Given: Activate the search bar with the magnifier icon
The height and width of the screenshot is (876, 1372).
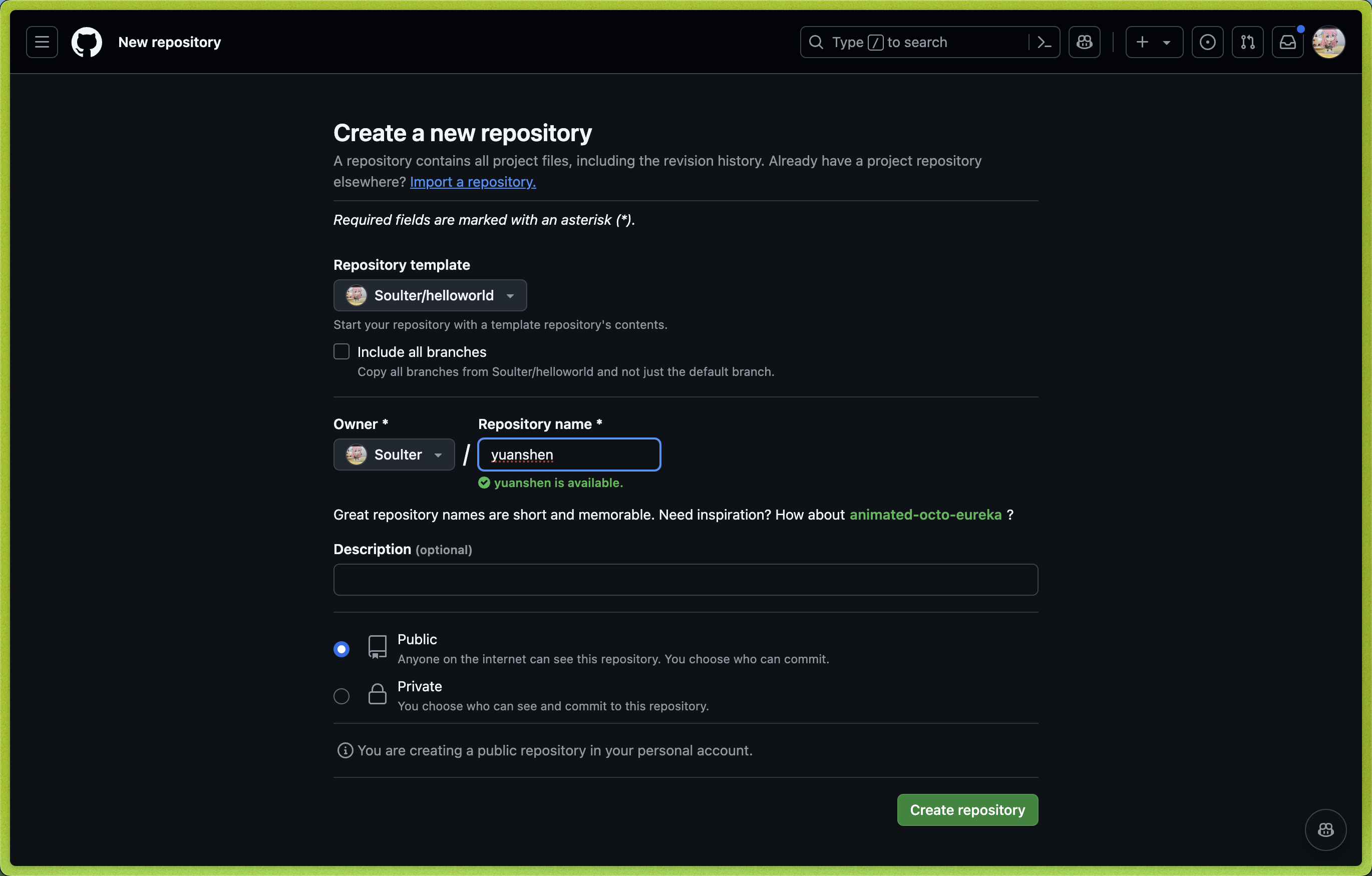Looking at the screenshot, I should click(817, 42).
